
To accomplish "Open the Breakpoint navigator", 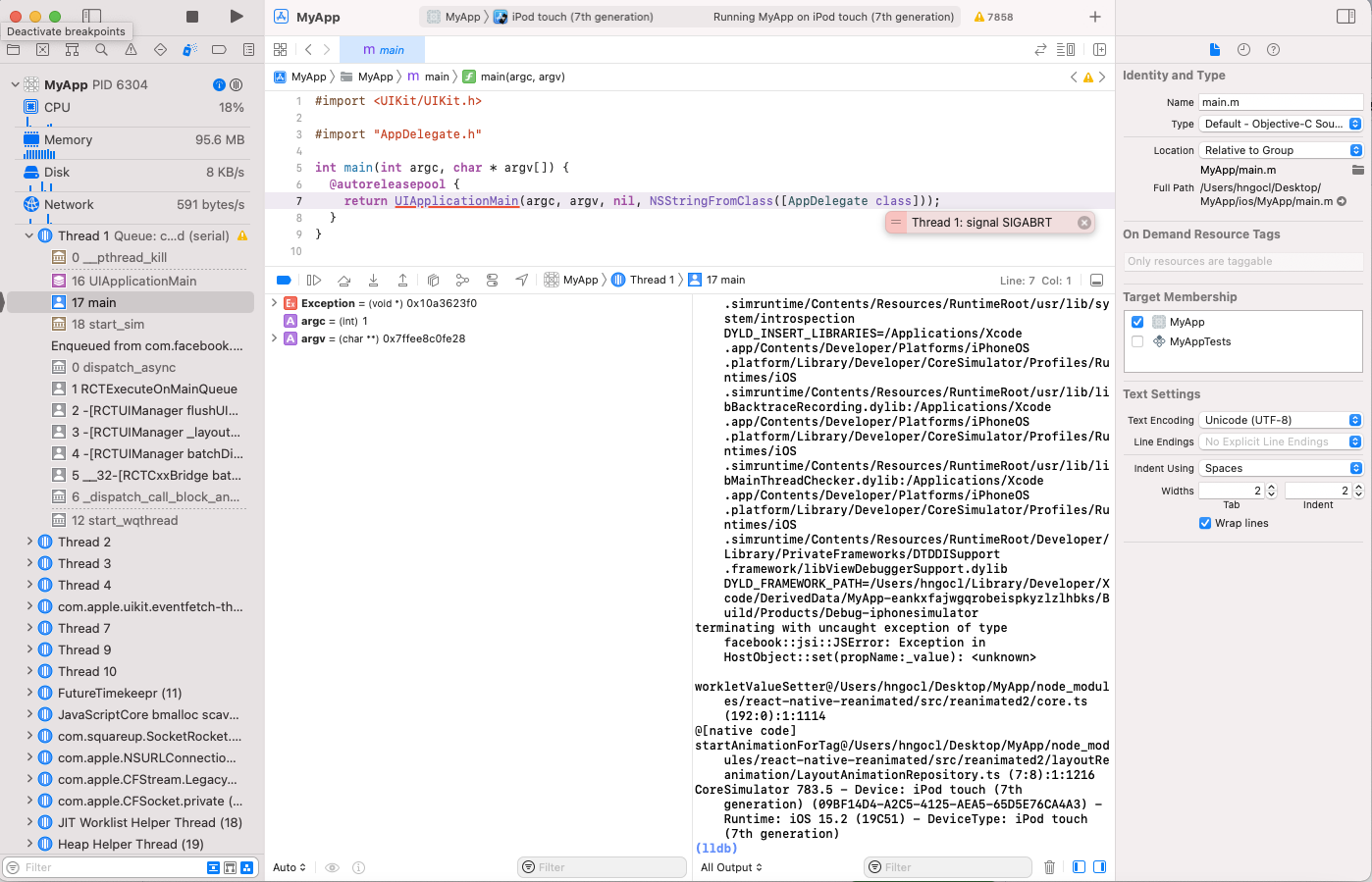I will click(x=219, y=49).
